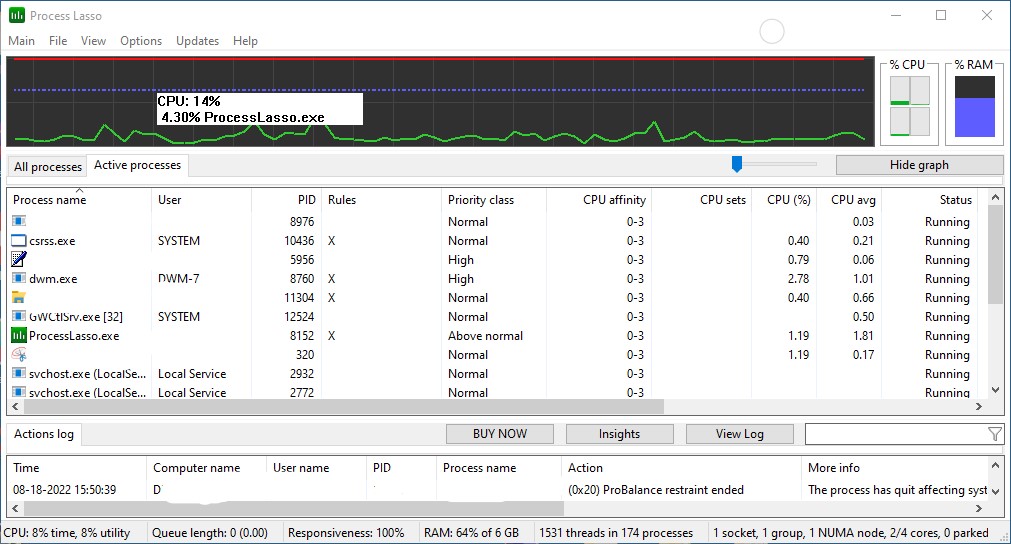The width and height of the screenshot is (1011, 544).
Task: Select the dwm.exe process icon
Action: 19,278
